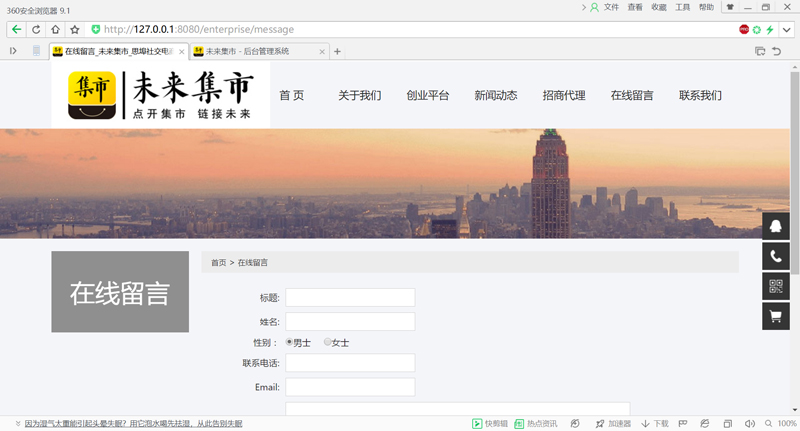Image resolution: width=800 pixels, height=431 pixels.
Task: Go to browser home page icon
Action: point(55,29)
